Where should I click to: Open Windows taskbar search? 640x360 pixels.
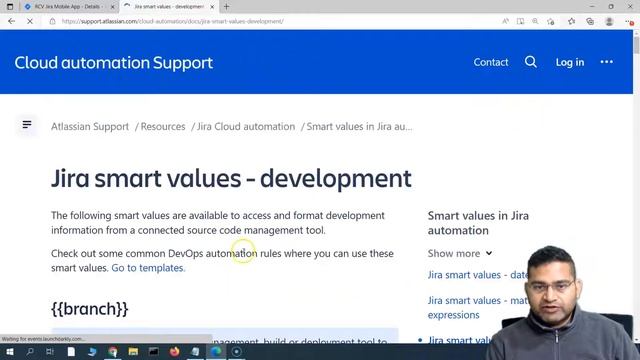tap(30, 351)
